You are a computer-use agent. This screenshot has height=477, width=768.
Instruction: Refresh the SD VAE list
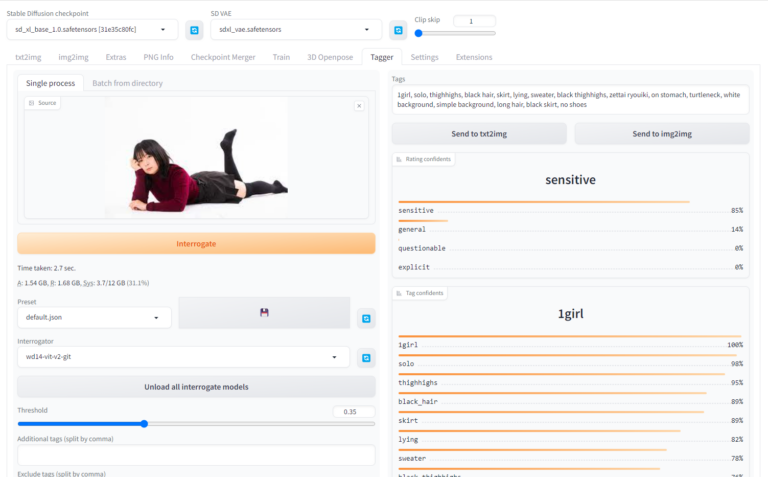[398, 30]
